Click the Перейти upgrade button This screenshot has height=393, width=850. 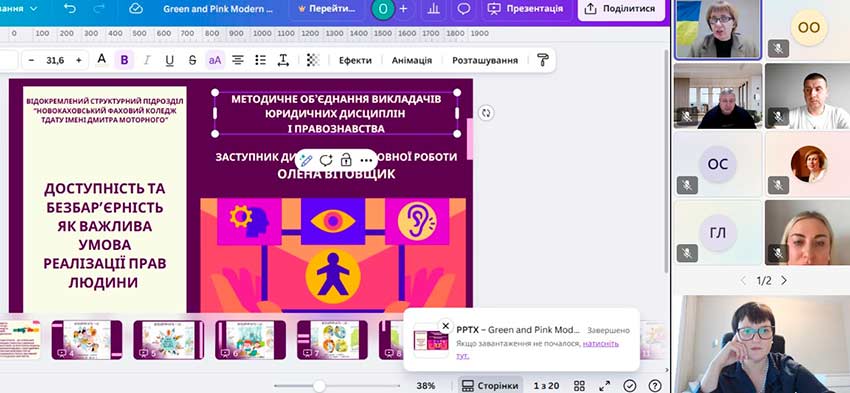pos(327,9)
